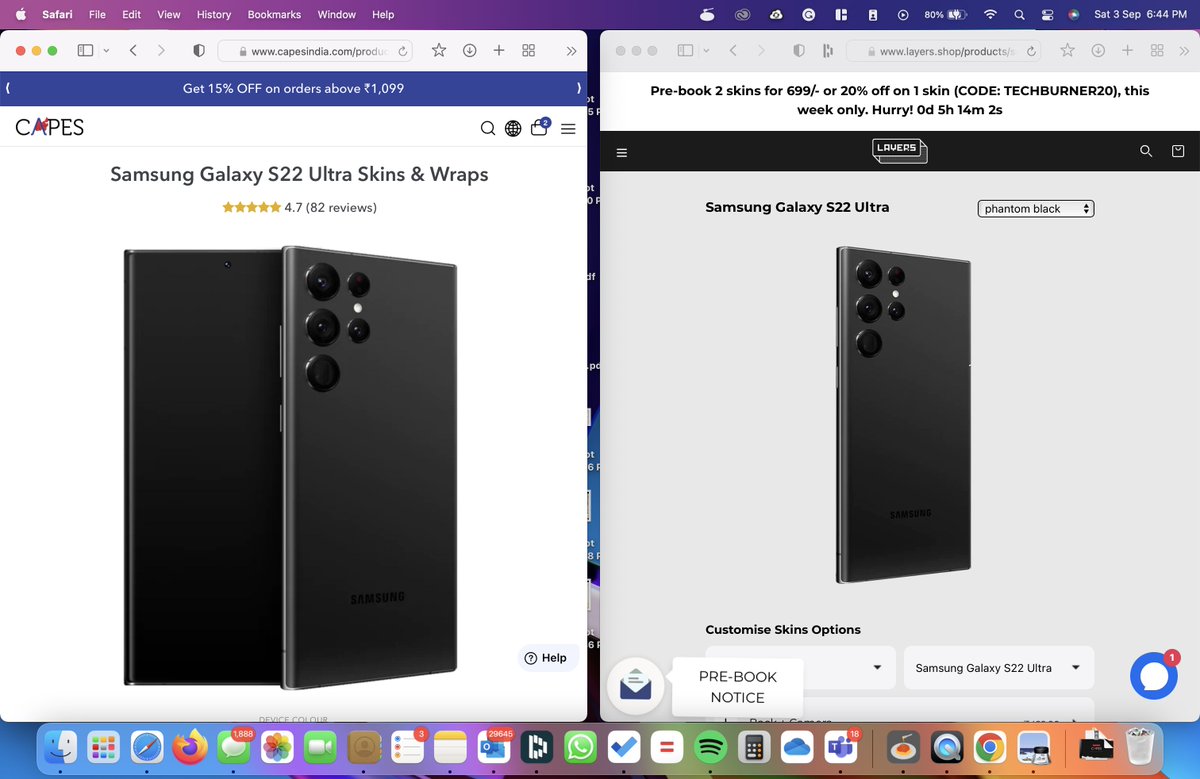Open the Window menu
The width and height of the screenshot is (1200, 779).
[x=336, y=15]
